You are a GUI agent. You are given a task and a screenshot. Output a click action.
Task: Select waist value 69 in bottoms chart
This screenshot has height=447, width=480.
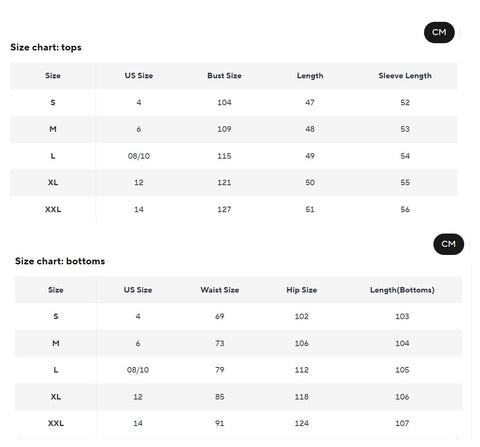pos(220,316)
